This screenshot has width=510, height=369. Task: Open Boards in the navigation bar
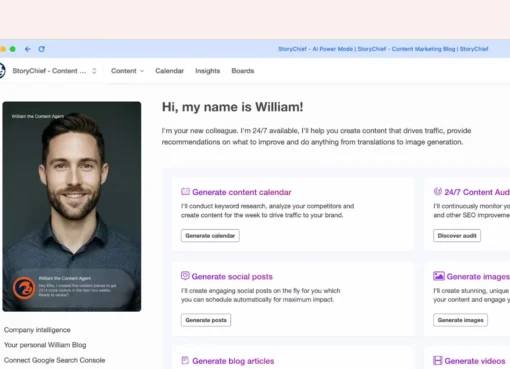tap(243, 71)
